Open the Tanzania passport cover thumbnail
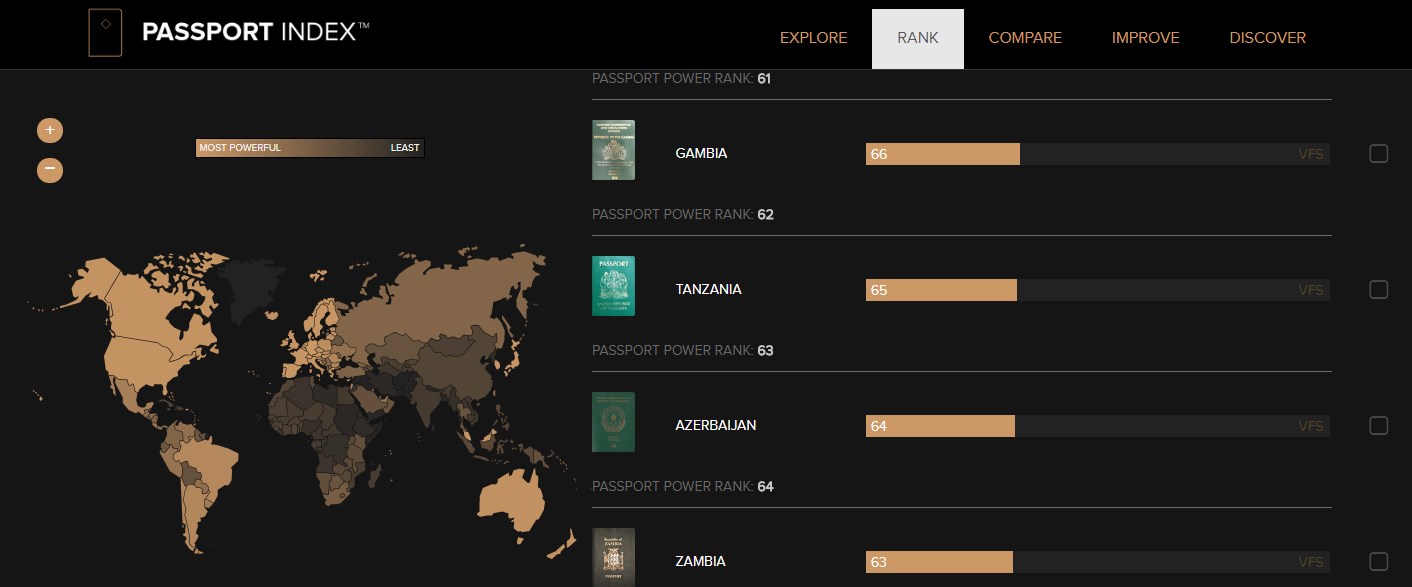 tap(613, 286)
